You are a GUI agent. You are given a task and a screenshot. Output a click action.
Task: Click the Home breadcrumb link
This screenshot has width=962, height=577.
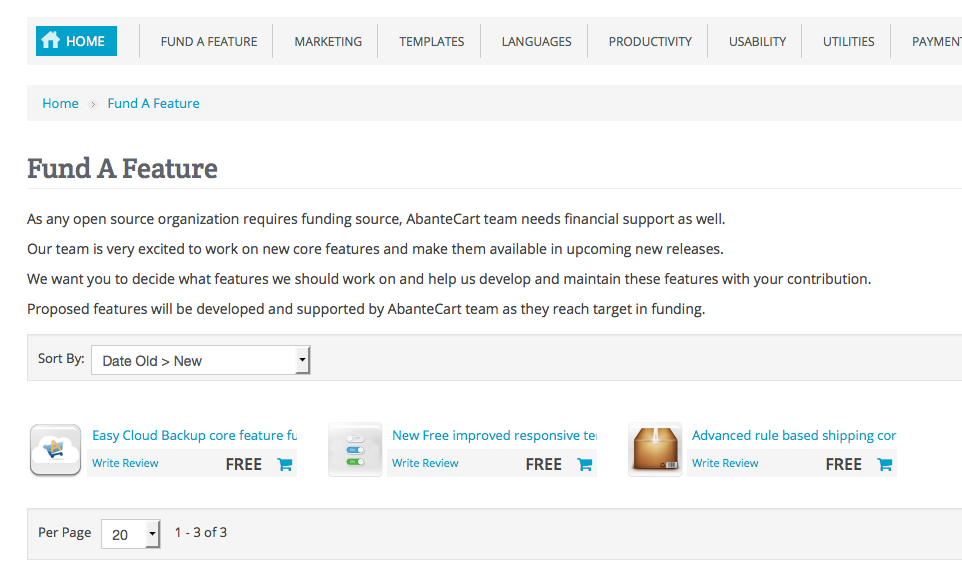tap(60, 103)
